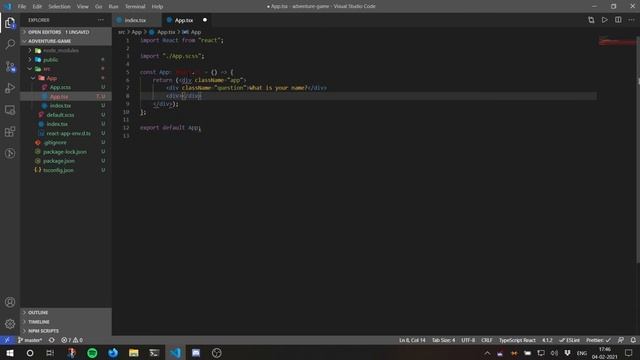Open the Windows Start menu
The image size is (640, 360).
pyautogui.click(x=9, y=353)
